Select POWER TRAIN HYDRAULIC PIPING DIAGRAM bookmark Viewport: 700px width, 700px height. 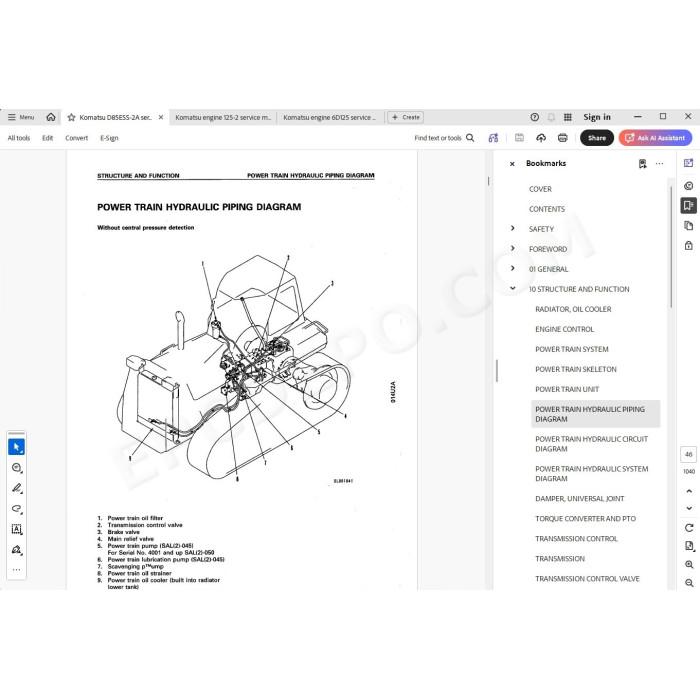point(596,414)
